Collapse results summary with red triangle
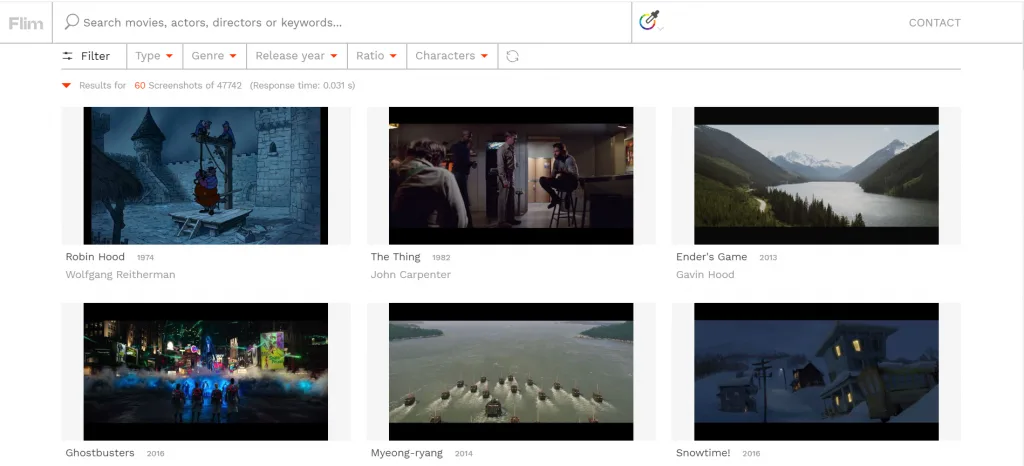This screenshot has width=1024, height=466. point(66,85)
